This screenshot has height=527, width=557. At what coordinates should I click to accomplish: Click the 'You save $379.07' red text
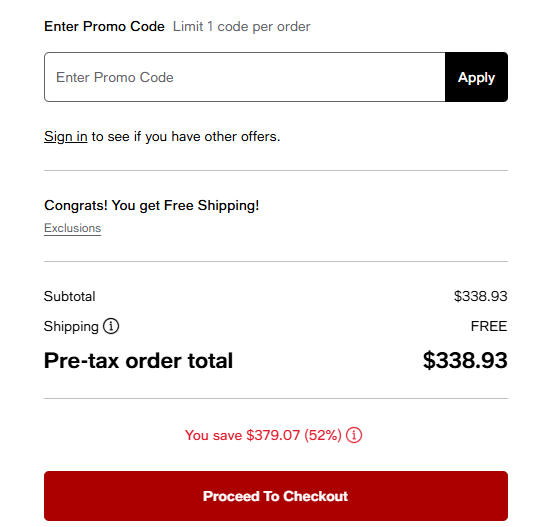(x=242, y=435)
